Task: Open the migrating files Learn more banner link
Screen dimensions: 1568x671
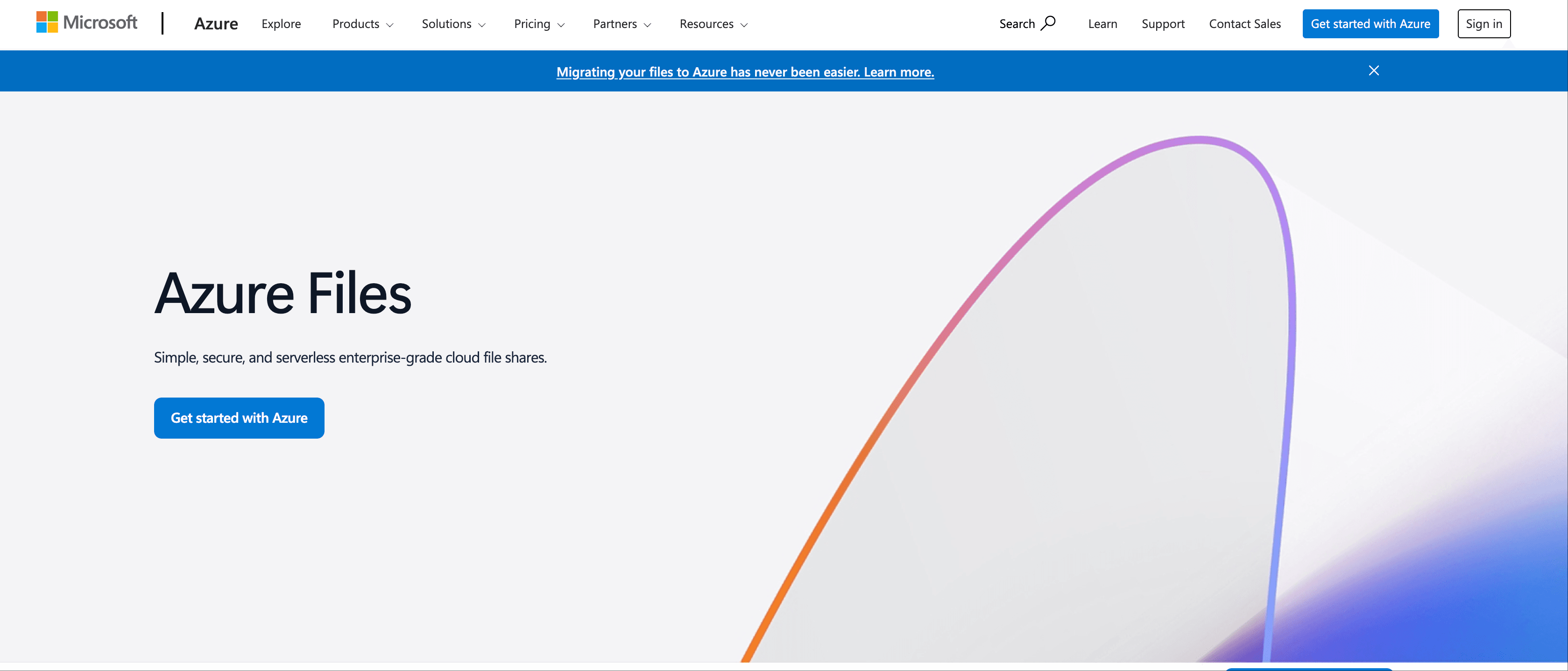Action: coord(744,72)
